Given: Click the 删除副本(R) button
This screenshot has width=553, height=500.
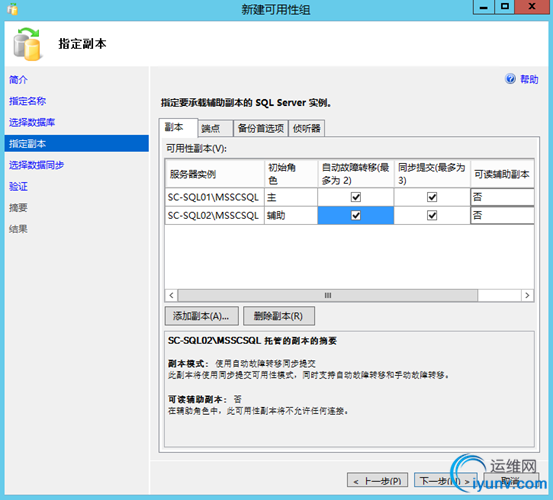Looking at the screenshot, I should (279, 316).
